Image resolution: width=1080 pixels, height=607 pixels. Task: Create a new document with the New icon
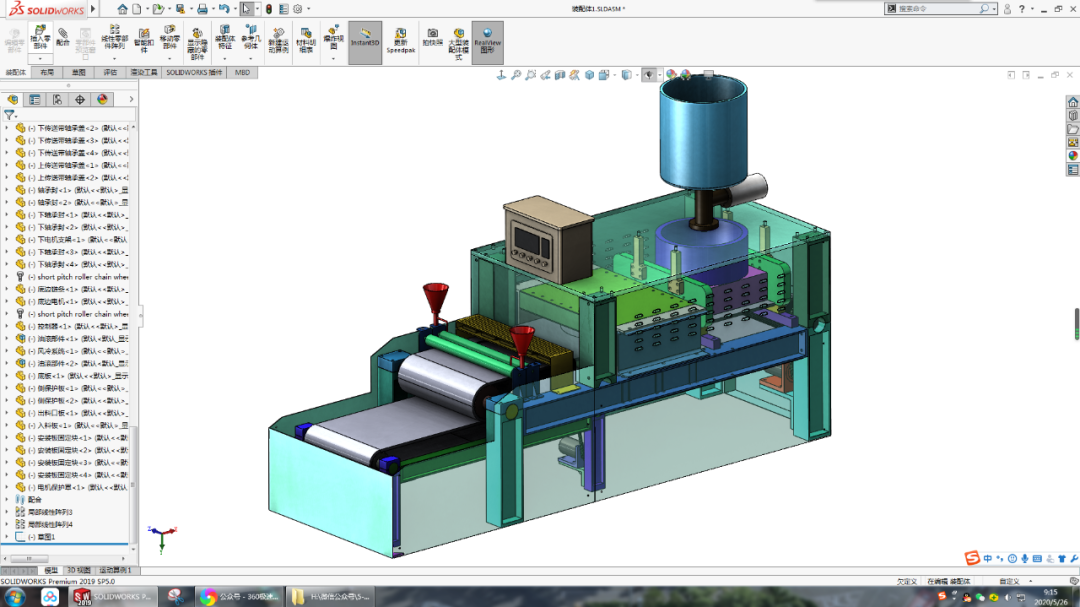tap(137, 9)
